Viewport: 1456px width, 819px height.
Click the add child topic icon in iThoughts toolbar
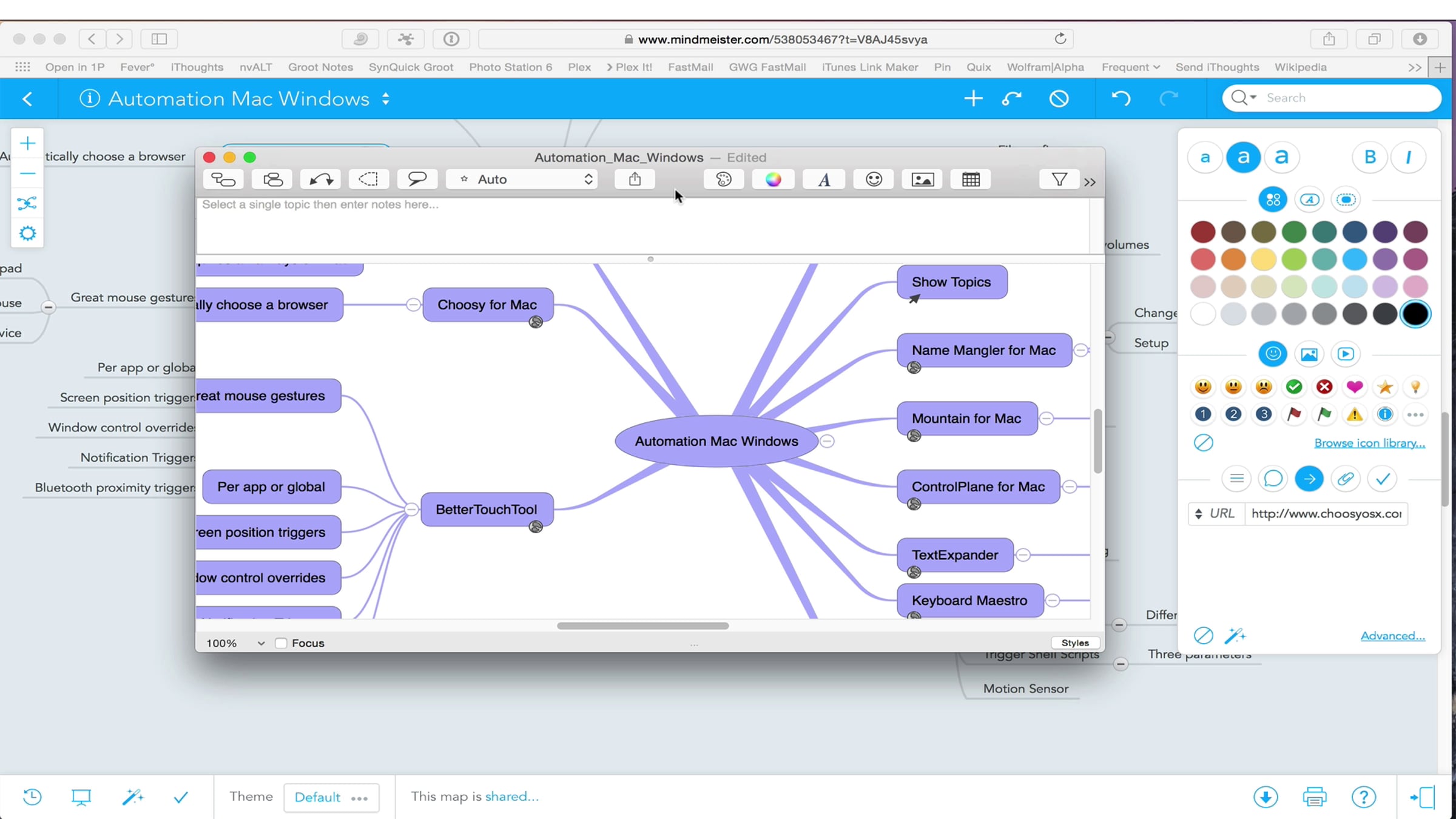coord(223,180)
